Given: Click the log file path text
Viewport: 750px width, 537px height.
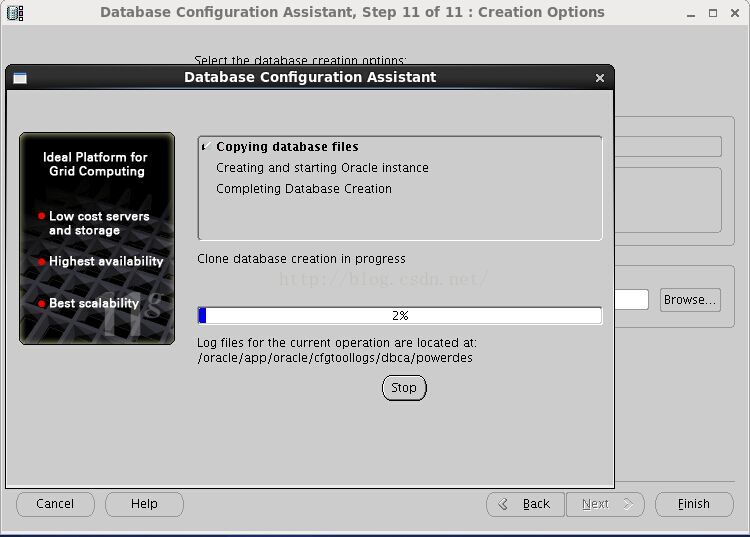Looking at the screenshot, I should pos(335,358).
